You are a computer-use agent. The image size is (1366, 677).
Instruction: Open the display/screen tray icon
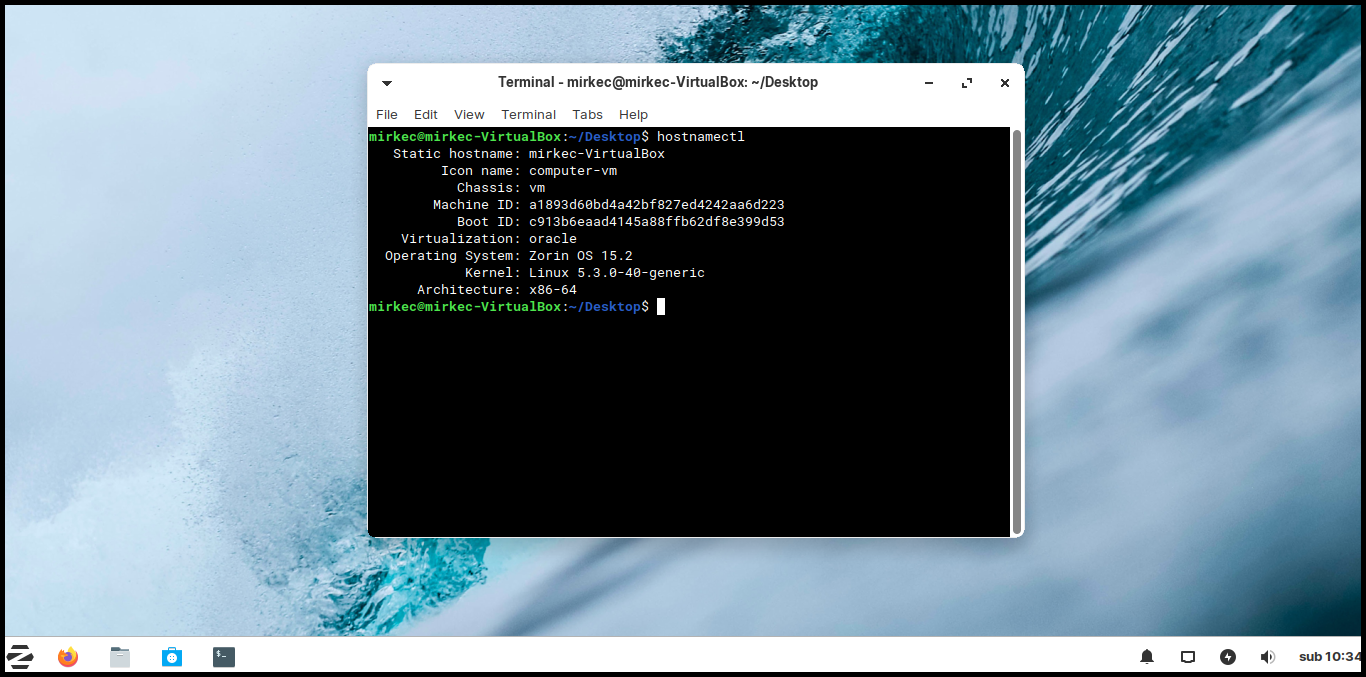[x=1188, y=657]
